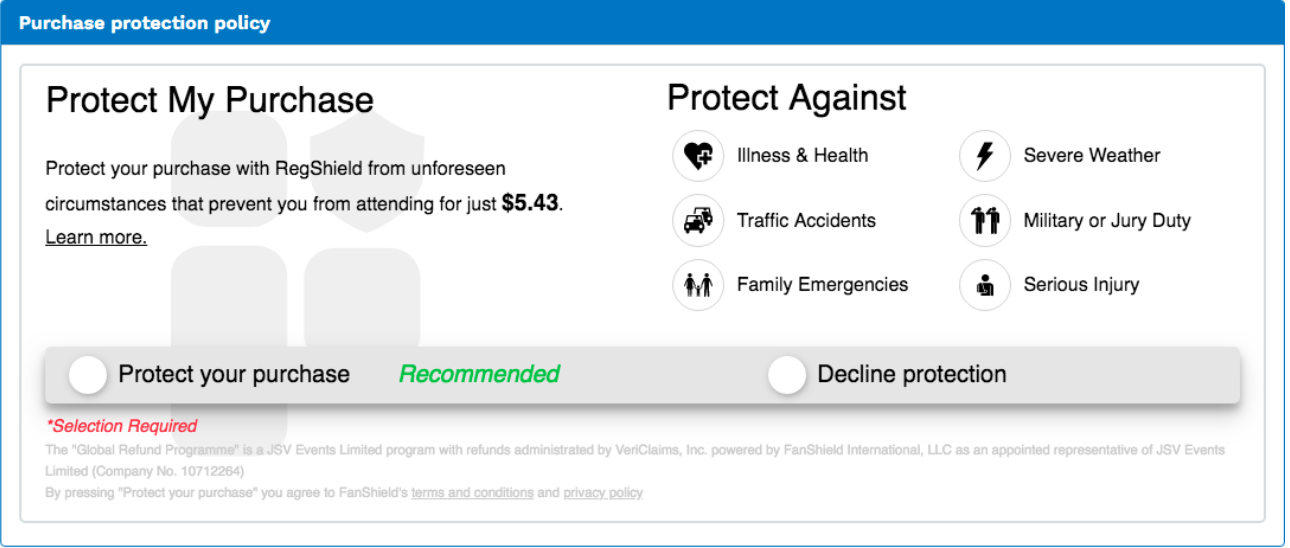
Task: Click the red Selection Required notice
Action: [122, 426]
